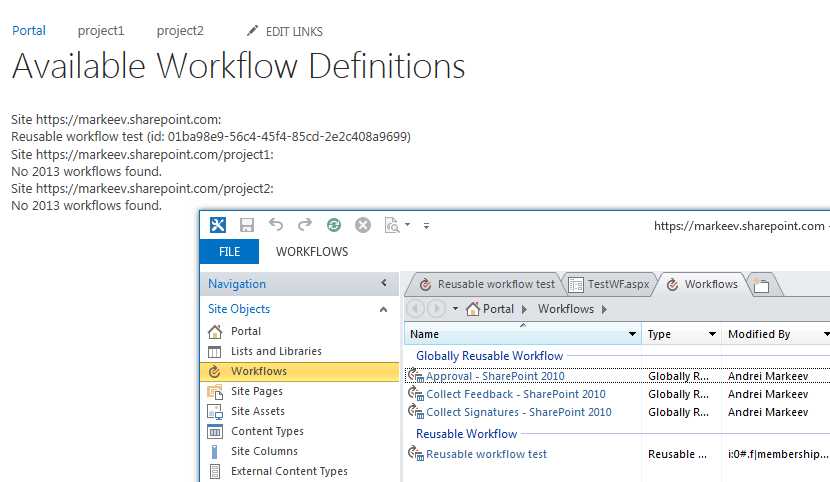Click the Collect Signatures workflow icon
Image resolution: width=830 pixels, height=482 pixels.
[416, 411]
